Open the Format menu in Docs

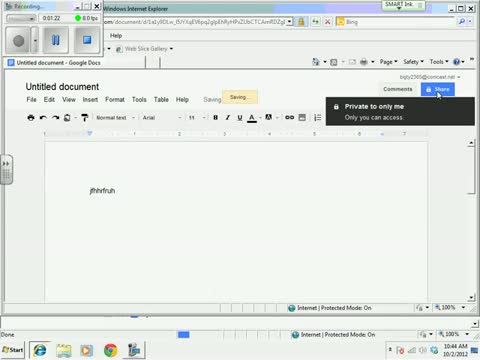pyautogui.click(x=115, y=100)
